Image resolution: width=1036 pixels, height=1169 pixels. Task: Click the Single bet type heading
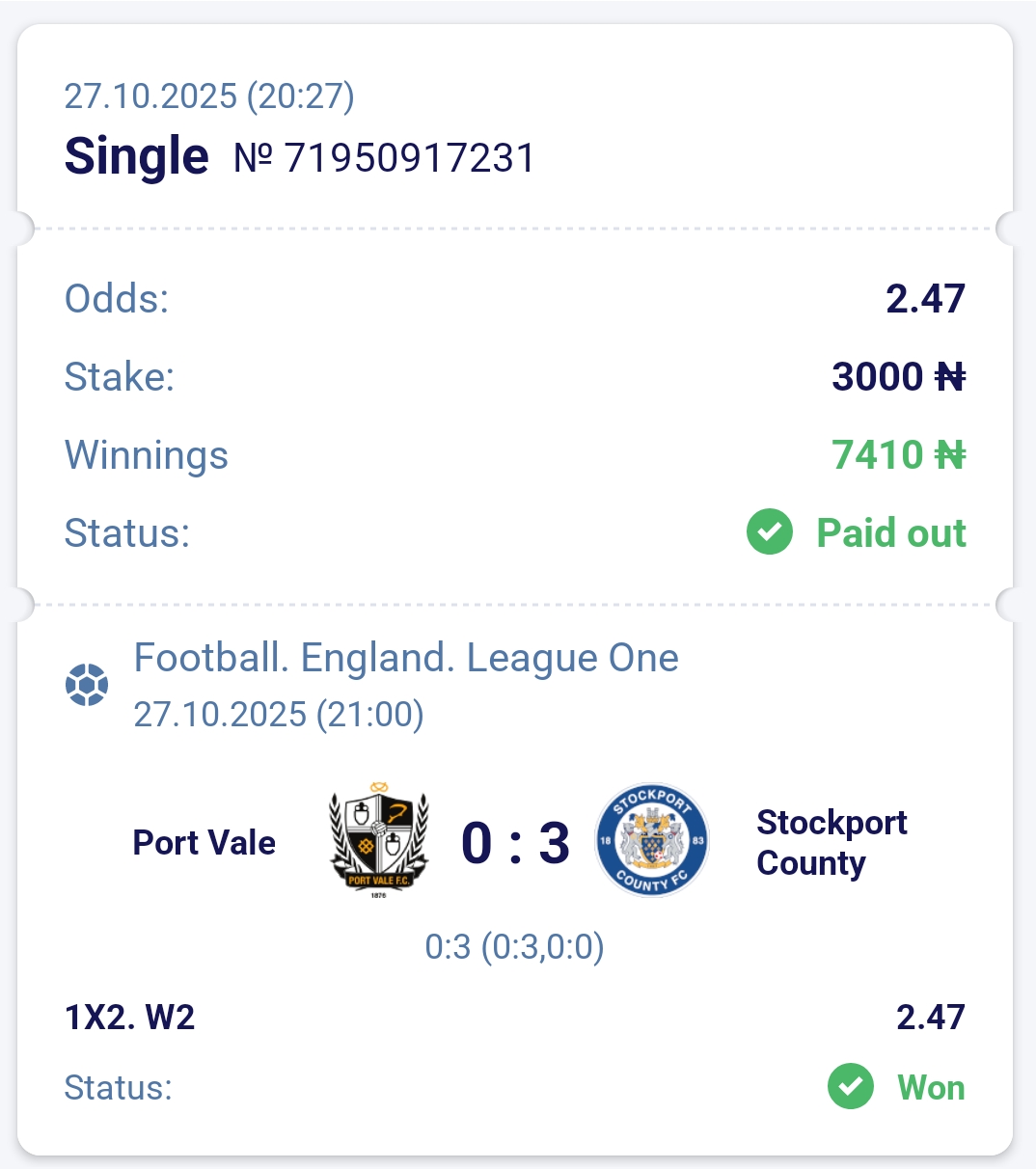(136, 156)
